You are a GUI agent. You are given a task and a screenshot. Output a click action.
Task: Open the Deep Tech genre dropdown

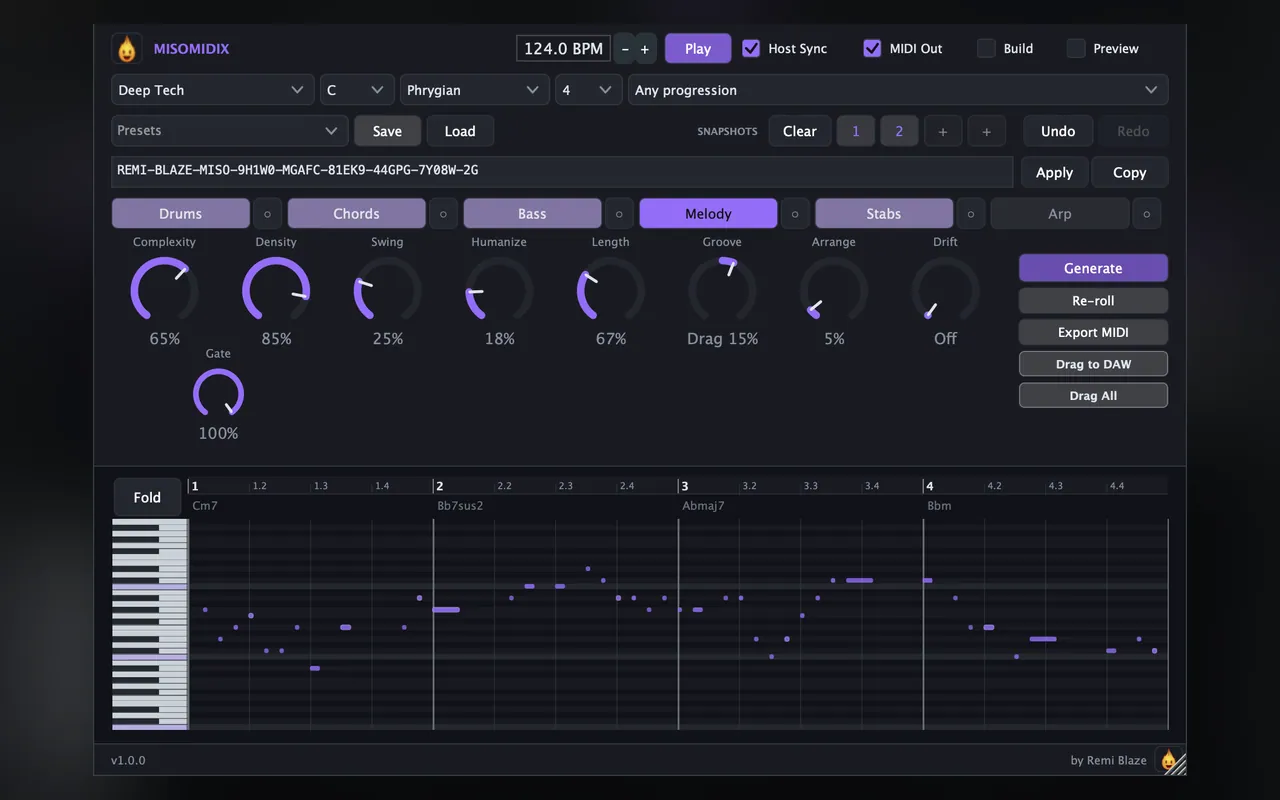click(x=212, y=90)
